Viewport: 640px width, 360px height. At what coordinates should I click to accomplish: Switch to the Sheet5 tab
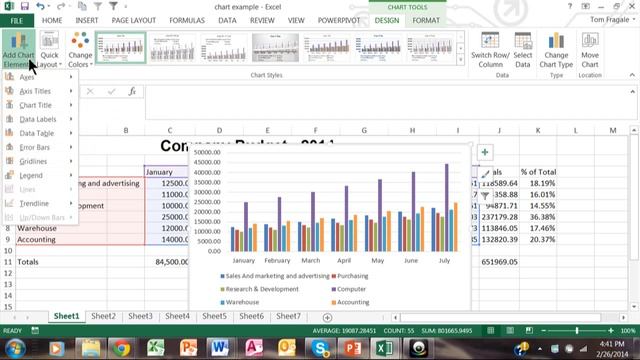pyautogui.click(x=214, y=316)
